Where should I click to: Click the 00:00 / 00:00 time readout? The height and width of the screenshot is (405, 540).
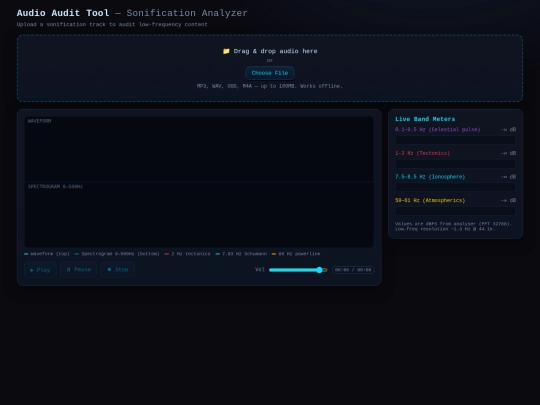click(353, 270)
